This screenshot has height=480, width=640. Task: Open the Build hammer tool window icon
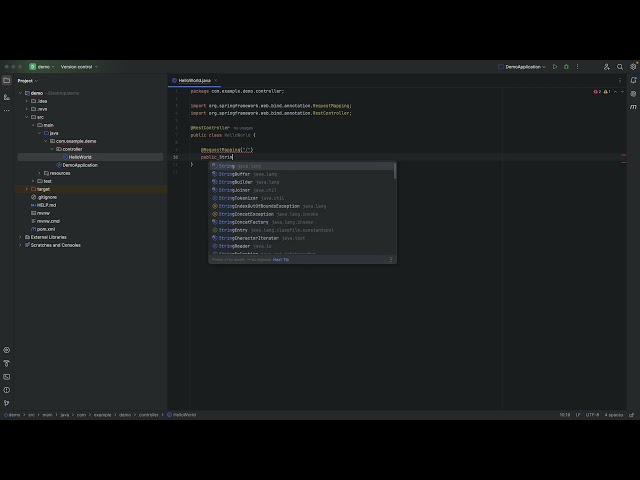click(7, 363)
